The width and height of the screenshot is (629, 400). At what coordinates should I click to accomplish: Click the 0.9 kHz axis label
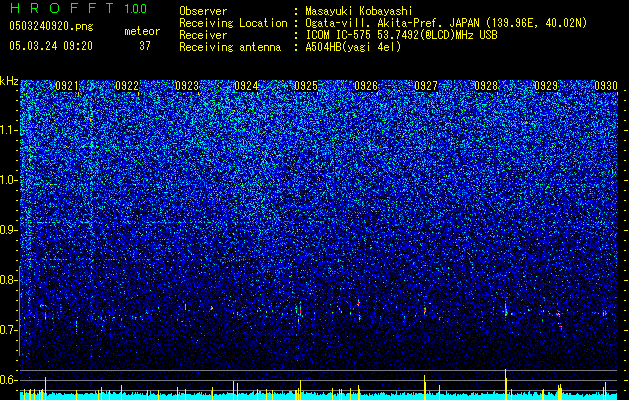pyautogui.click(x=9, y=230)
